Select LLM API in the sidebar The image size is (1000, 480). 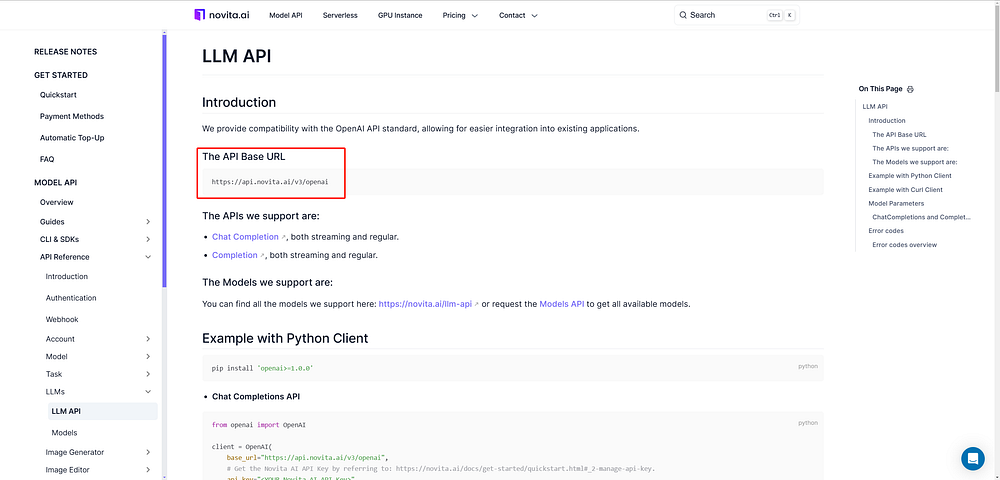(x=103, y=411)
